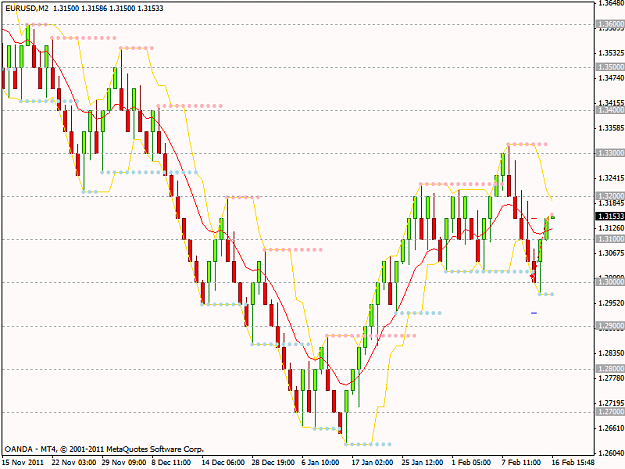Click the 1.35325 price axis label
This screenshot has width=625, height=469.
[x=611, y=53]
